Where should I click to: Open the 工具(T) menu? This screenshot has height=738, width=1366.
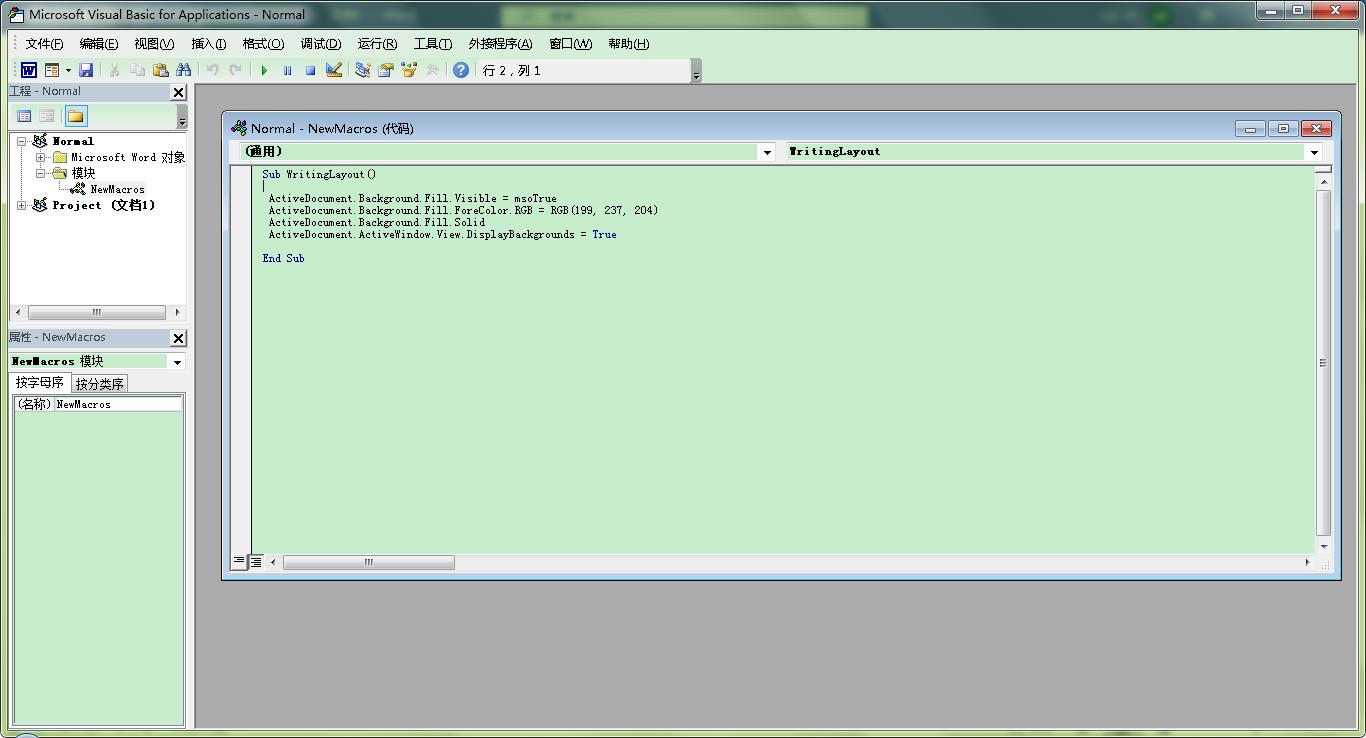click(x=433, y=44)
